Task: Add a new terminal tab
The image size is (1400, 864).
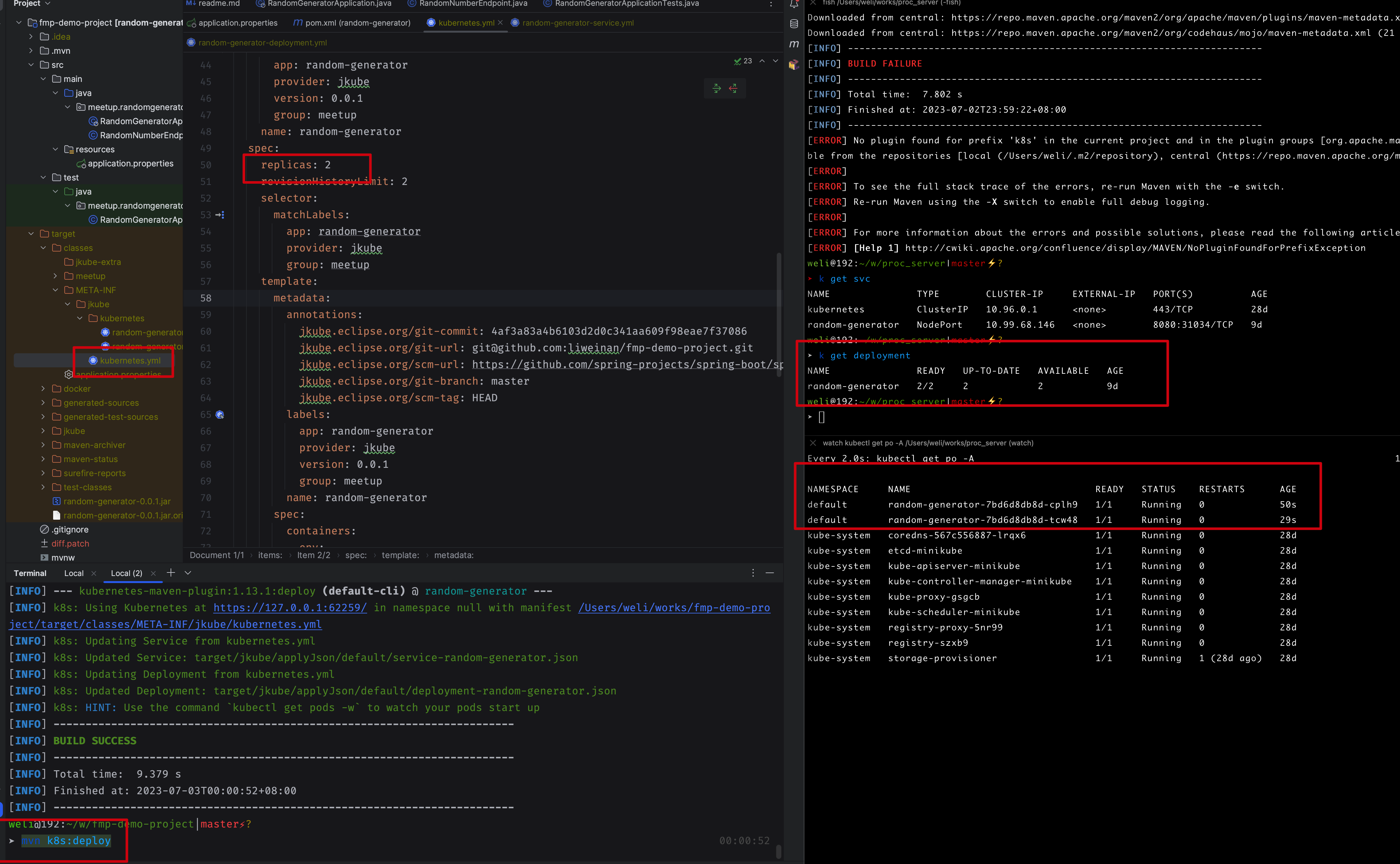Action: [170, 572]
